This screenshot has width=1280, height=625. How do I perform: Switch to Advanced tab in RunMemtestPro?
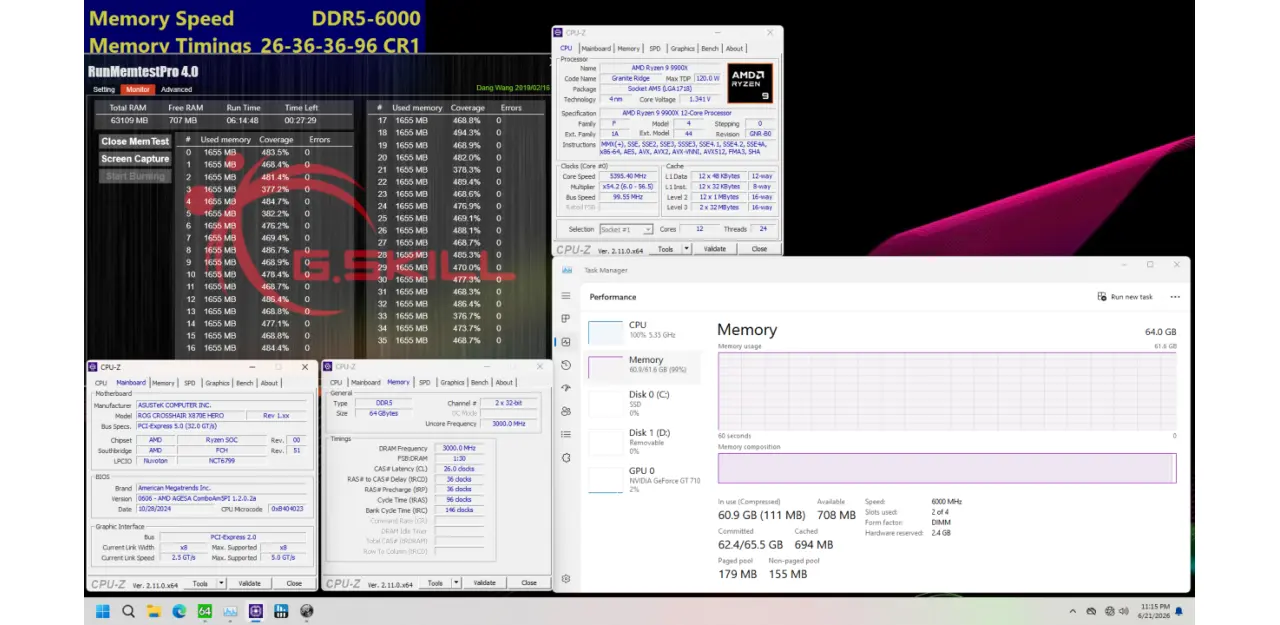[176, 89]
